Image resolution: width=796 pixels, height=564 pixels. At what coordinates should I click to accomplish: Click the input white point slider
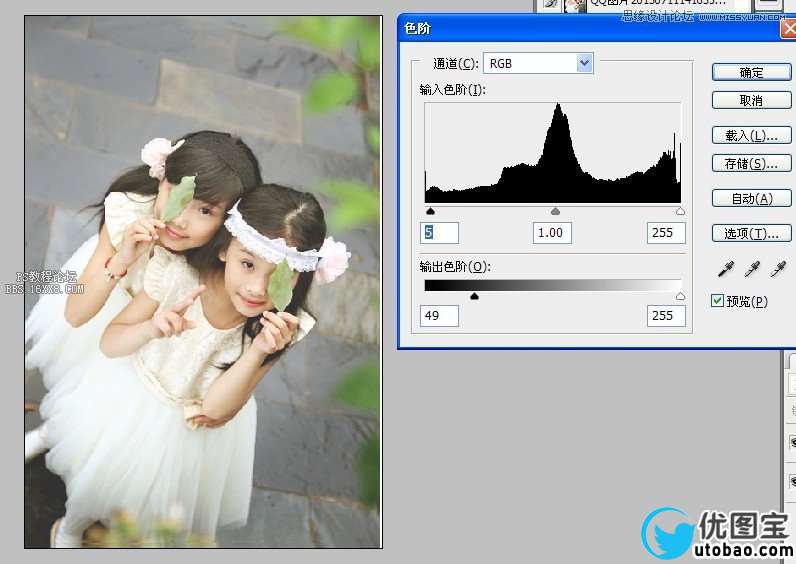(x=680, y=211)
